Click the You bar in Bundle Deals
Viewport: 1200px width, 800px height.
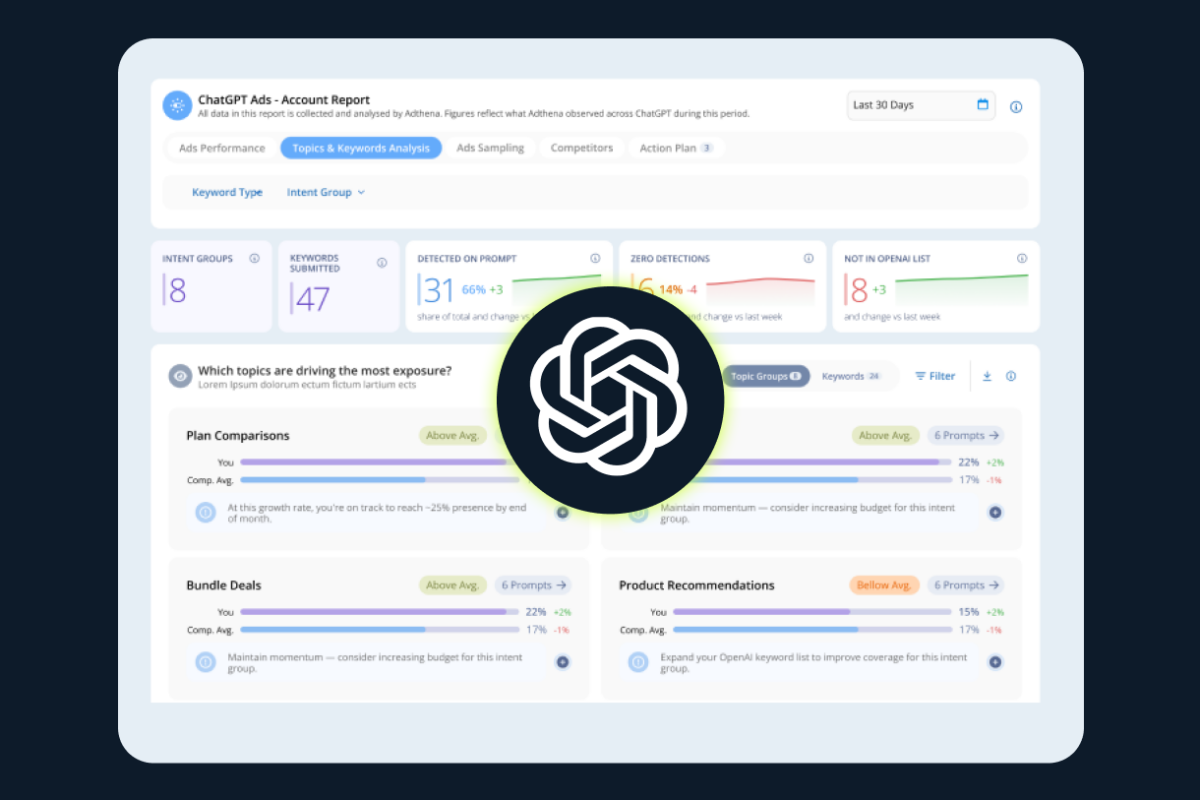click(379, 612)
